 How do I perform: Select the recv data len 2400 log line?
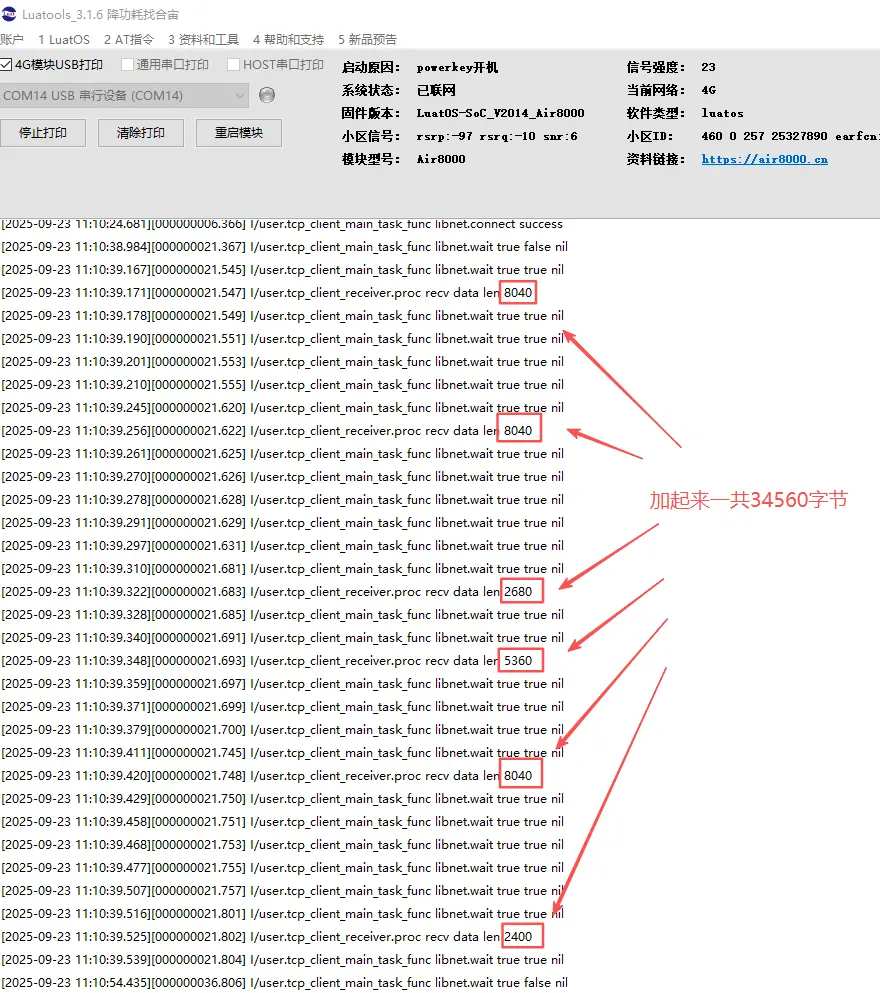point(268,937)
